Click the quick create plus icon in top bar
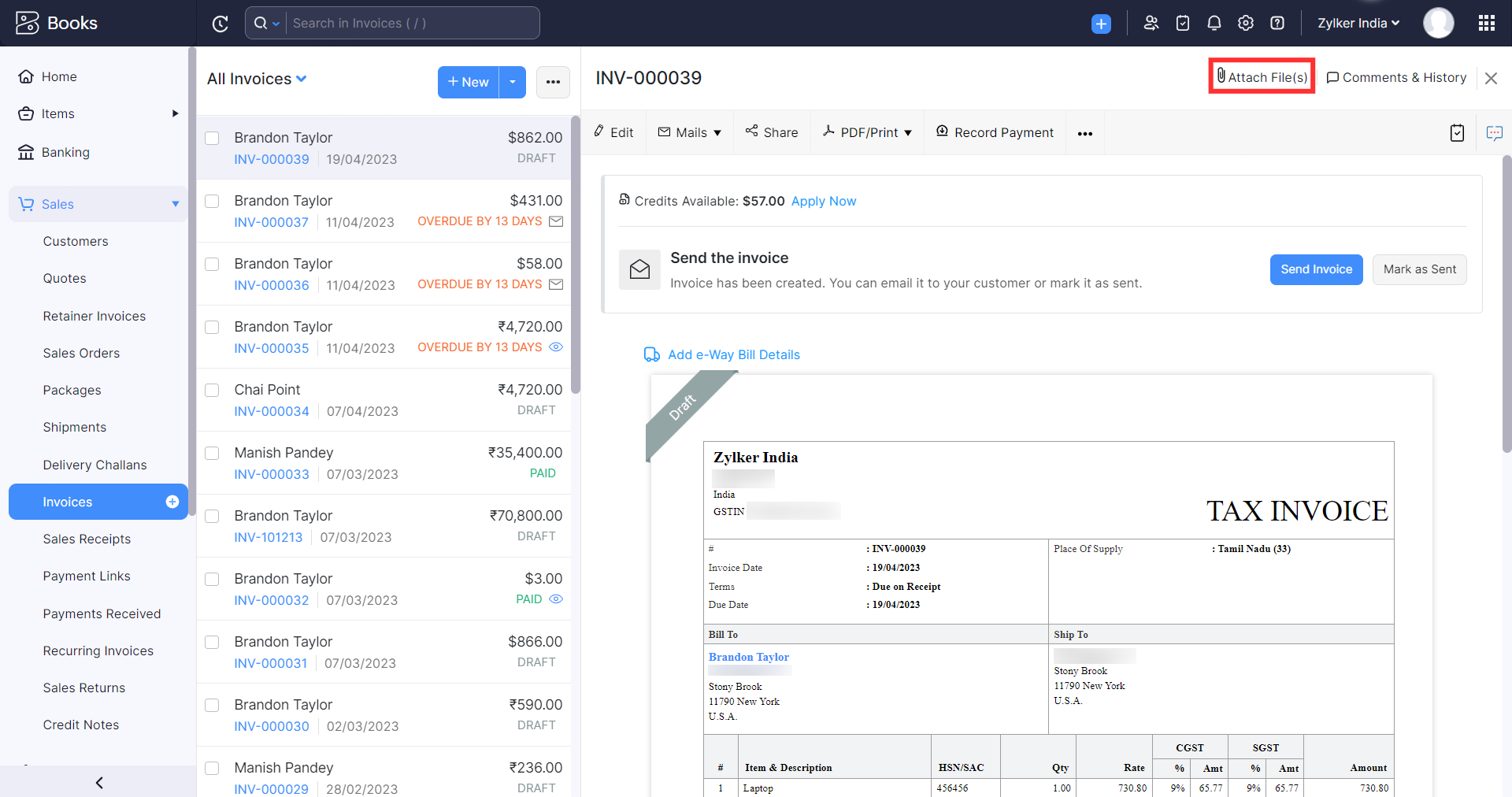Image resolution: width=1512 pixels, height=797 pixels. tap(1101, 24)
